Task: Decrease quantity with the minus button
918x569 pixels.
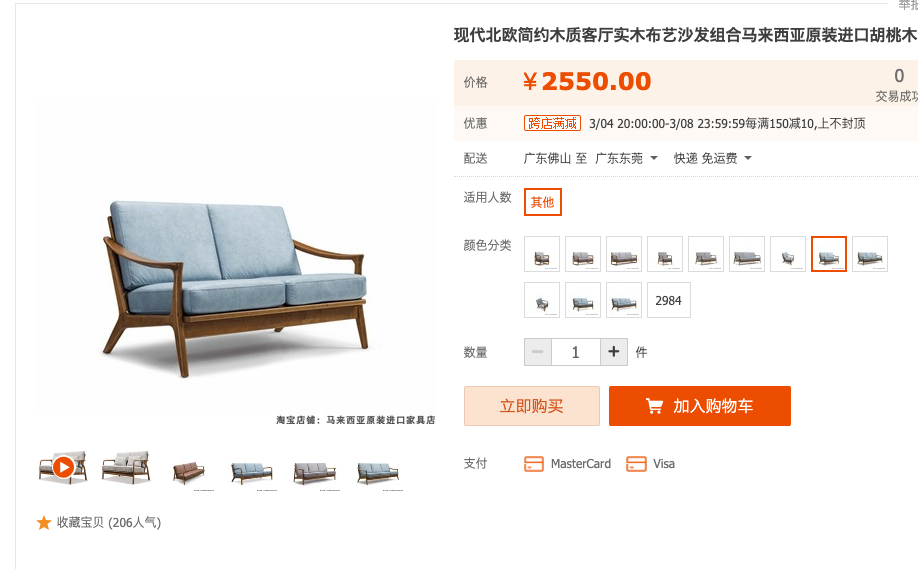Action: coord(537,352)
